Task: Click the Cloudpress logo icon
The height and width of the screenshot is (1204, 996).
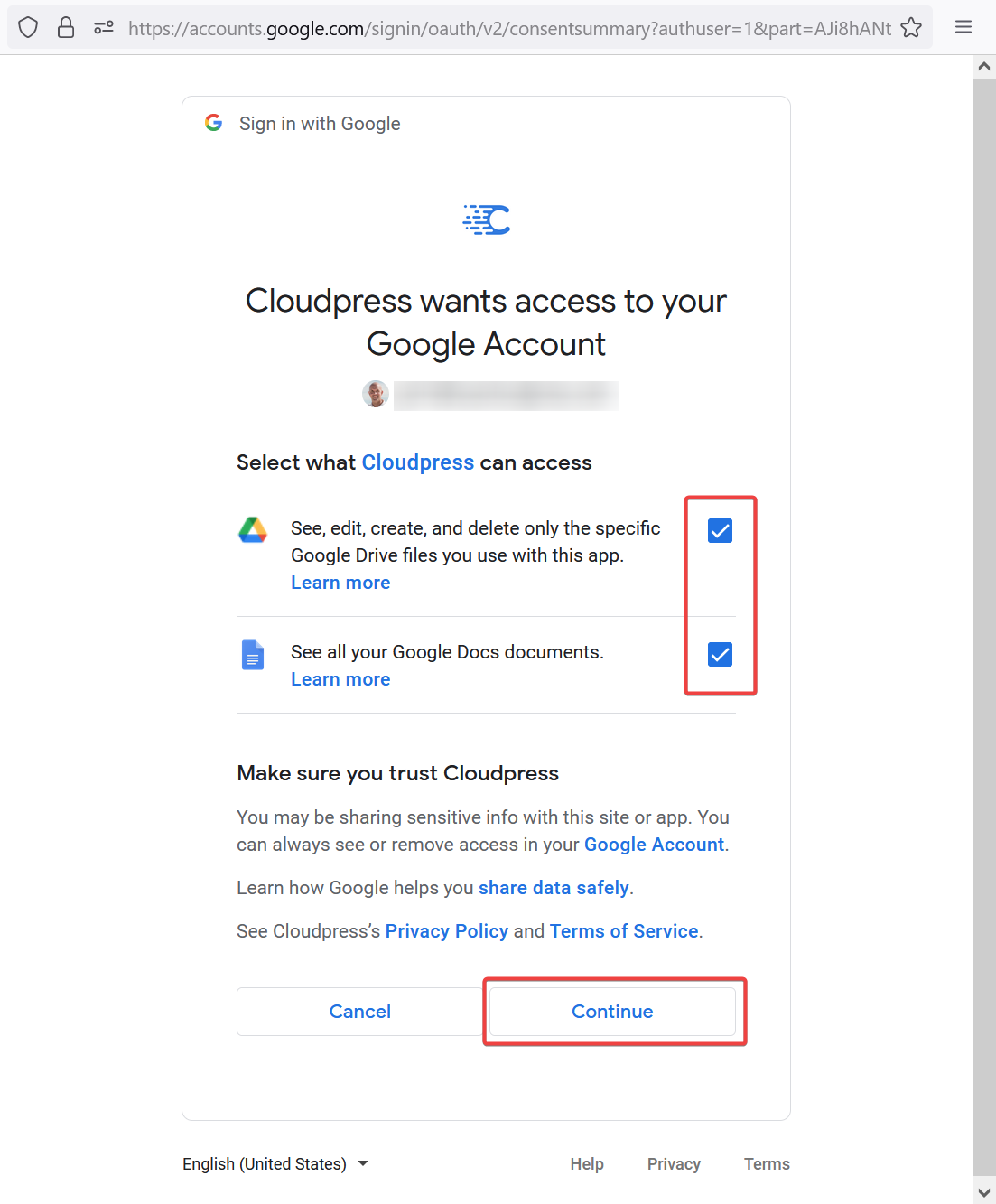Action: (x=487, y=219)
